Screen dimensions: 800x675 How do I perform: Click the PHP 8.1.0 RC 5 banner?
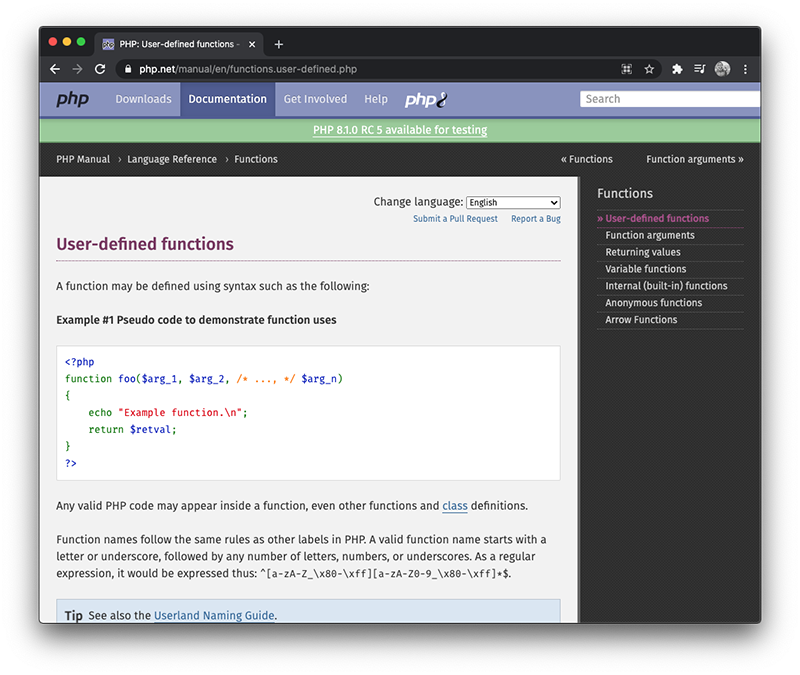(x=400, y=130)
